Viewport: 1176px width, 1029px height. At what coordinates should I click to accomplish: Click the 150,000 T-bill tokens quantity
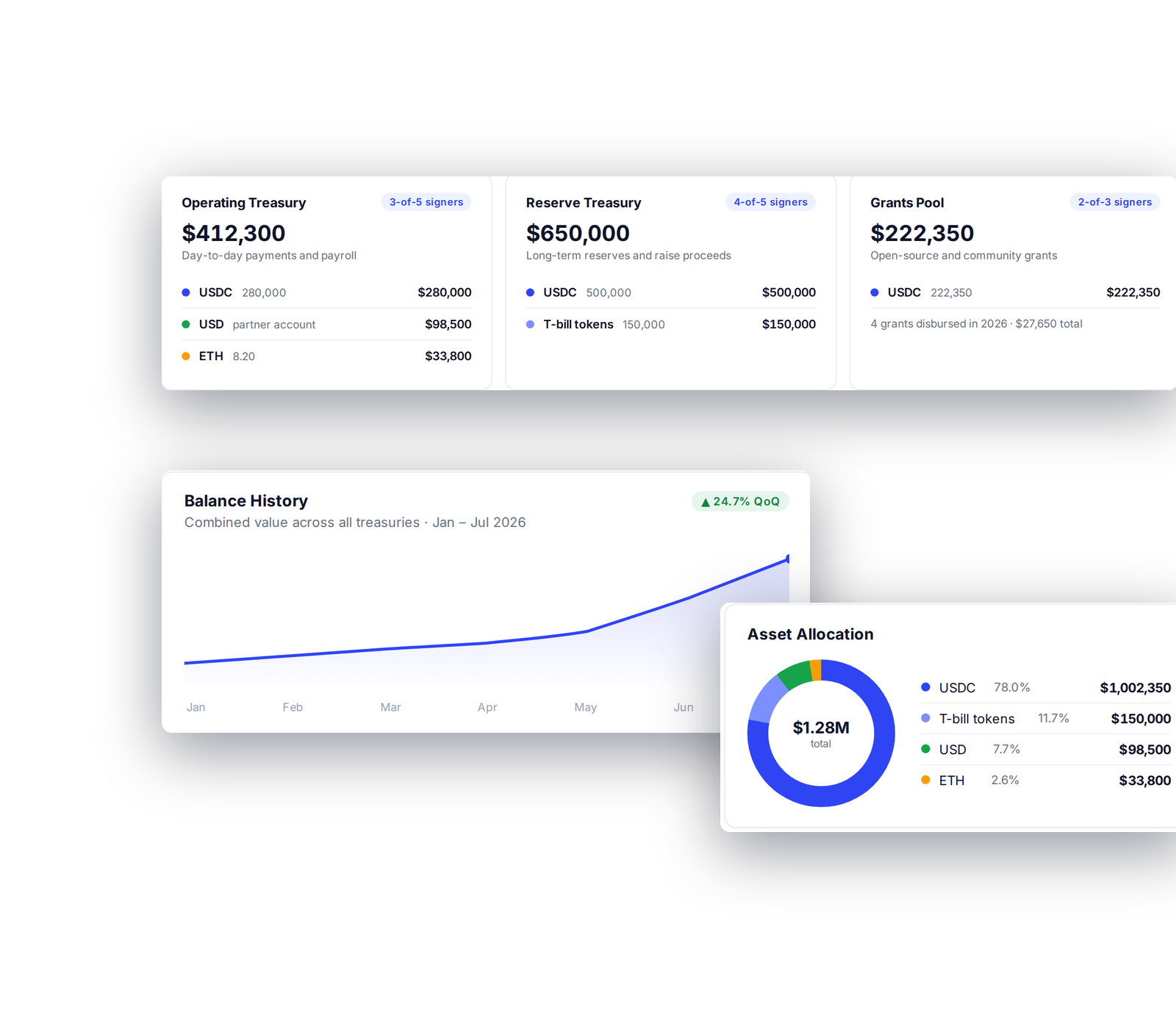644,325
